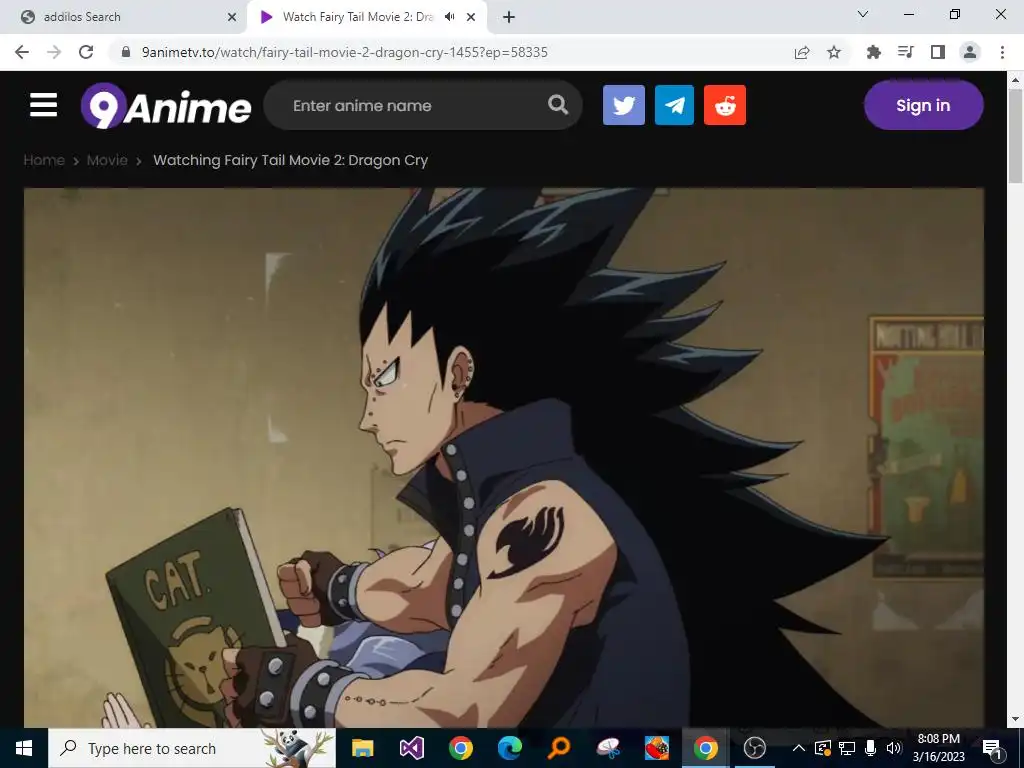Viewport: 1024px width, 768px height.
Task: Switch to the addilos Search tab
Action: click(124, 17)
